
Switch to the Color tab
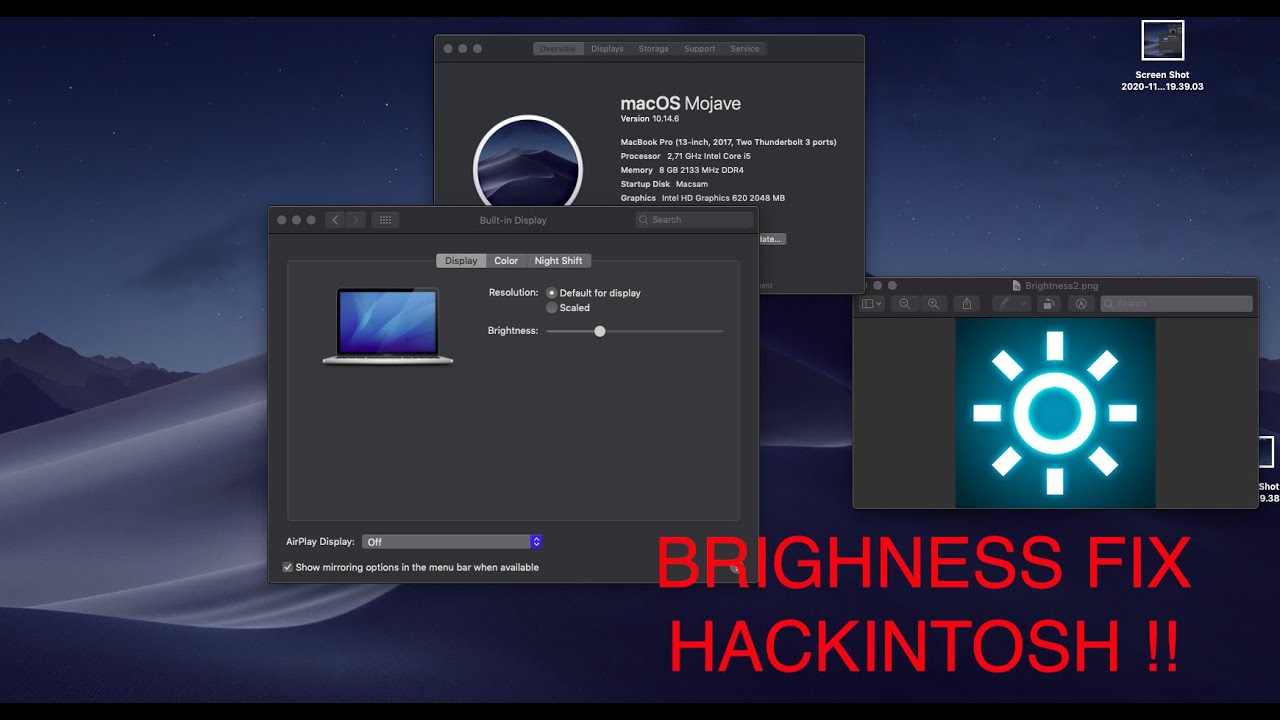507,261
